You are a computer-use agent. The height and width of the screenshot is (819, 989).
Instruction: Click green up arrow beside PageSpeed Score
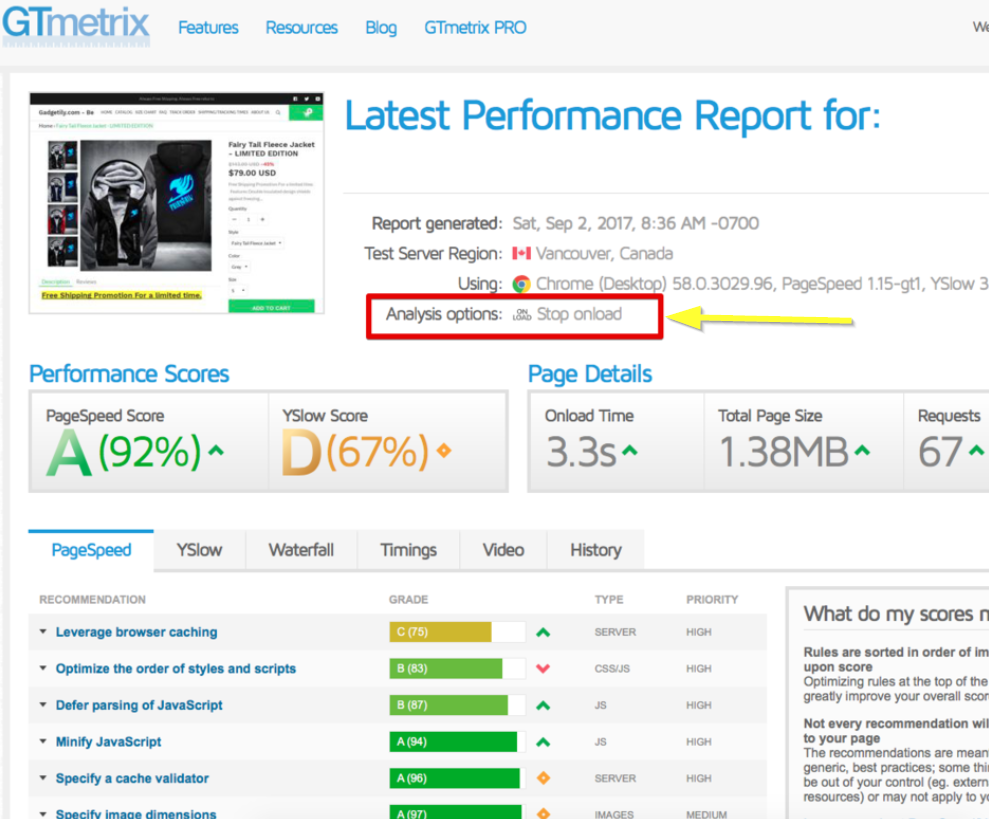tap(216, 451)
